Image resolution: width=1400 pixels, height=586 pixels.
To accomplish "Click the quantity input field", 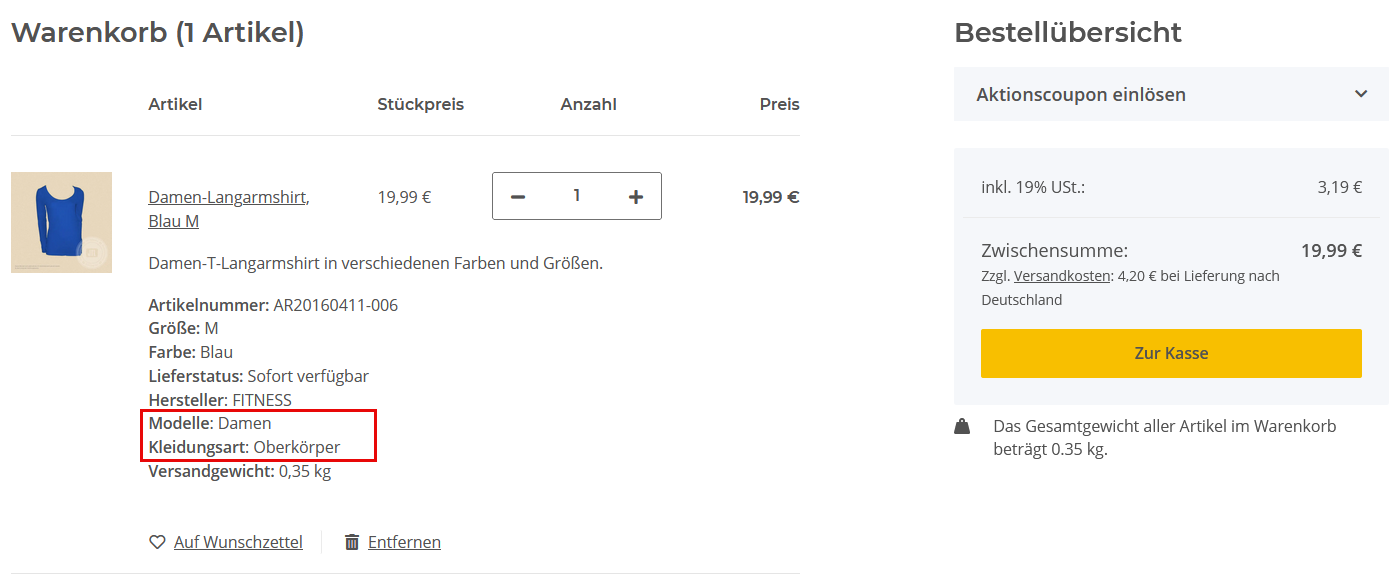I will point(577,196).
